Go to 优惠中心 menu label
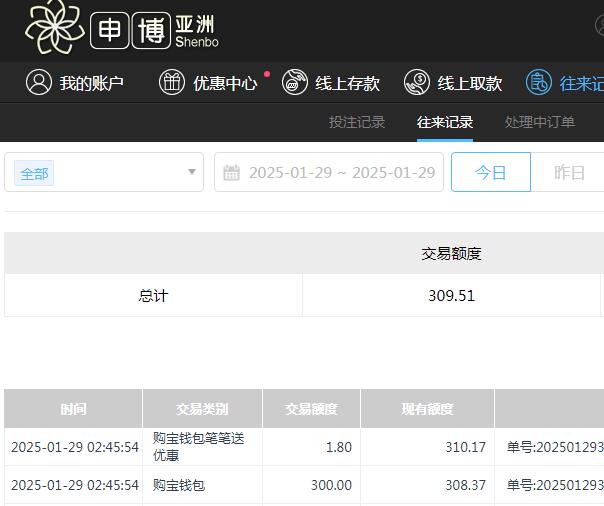This screenshot has height=506, width=604. 225,83
